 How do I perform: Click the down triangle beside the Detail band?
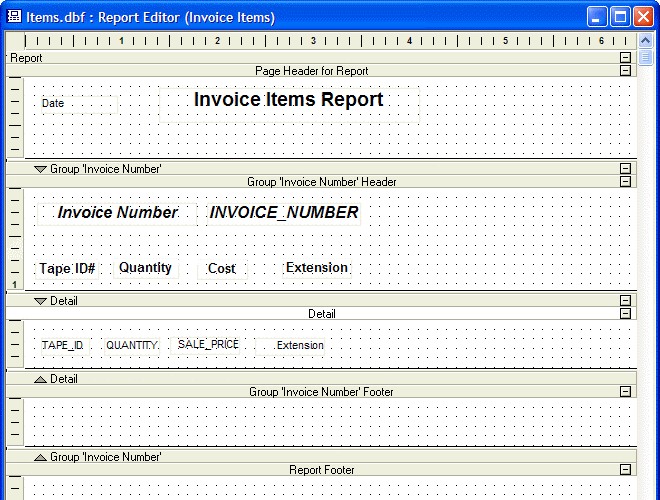[x=40, y=301]
